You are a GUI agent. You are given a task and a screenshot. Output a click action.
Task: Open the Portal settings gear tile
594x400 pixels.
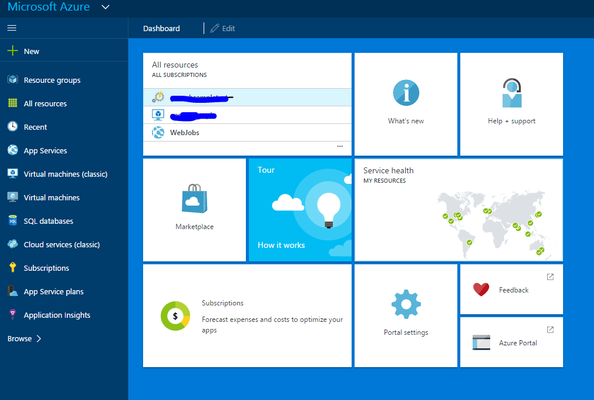pos(406,316)
